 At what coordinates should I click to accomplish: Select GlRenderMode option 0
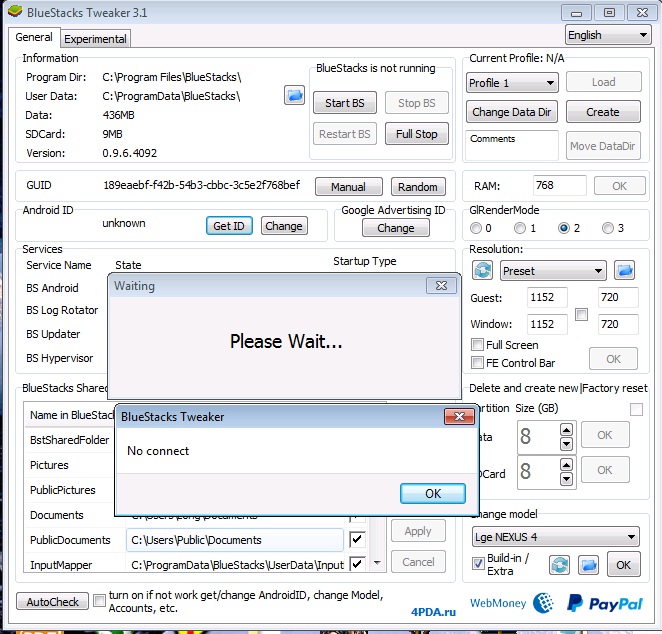[x=476, y=228]
